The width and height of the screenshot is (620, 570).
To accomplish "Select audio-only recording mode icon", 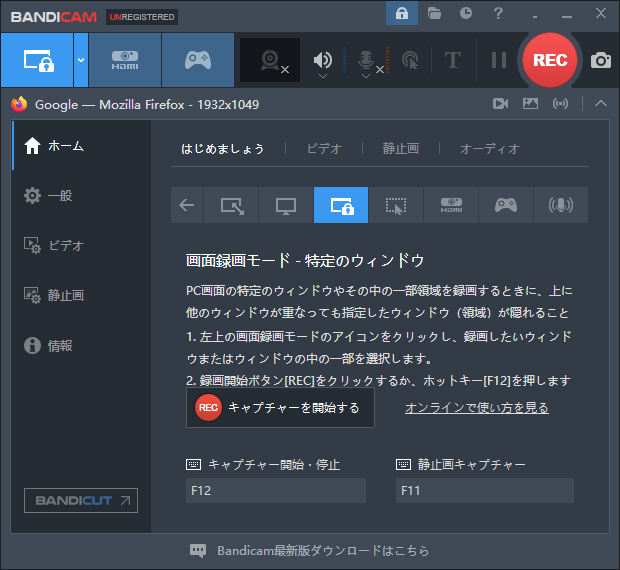I will click(561, 205).
